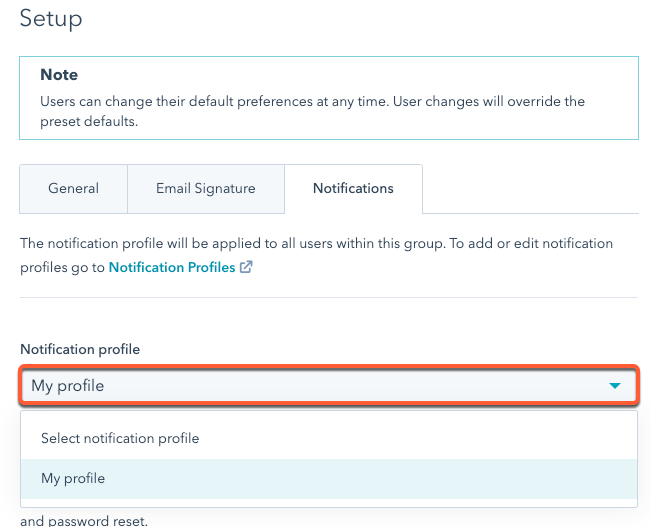Switch to the General tab

click(73, 188)
